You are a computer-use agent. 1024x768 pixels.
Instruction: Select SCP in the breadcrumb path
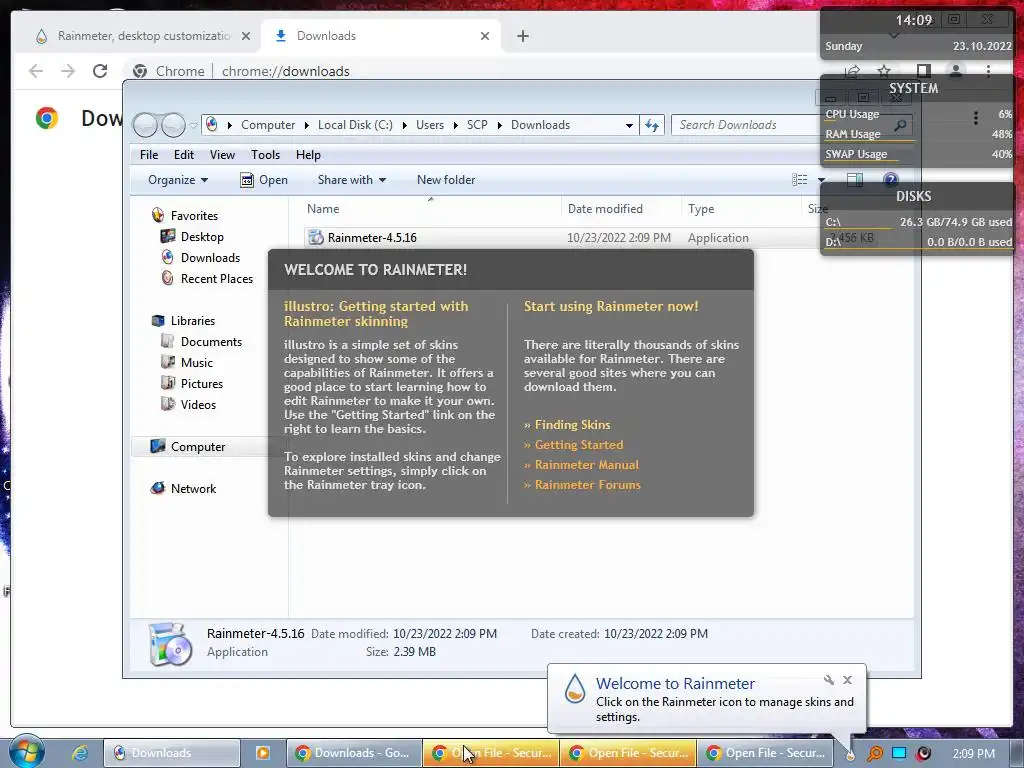(x=477, y=125)
